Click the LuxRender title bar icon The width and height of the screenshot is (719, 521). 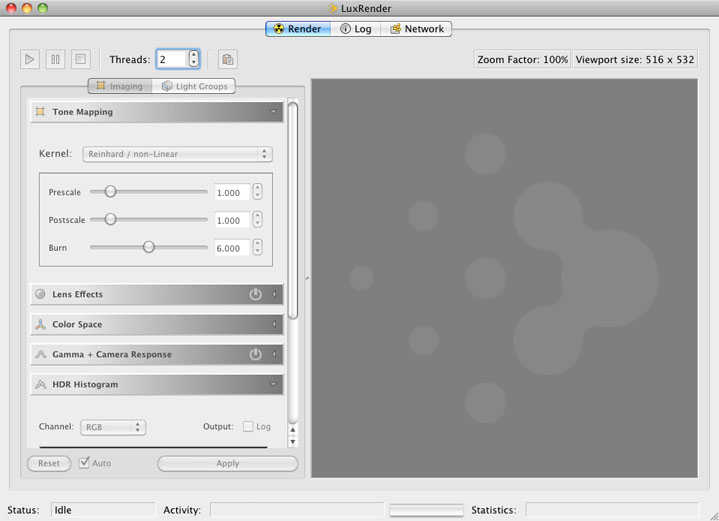[333, 8]
